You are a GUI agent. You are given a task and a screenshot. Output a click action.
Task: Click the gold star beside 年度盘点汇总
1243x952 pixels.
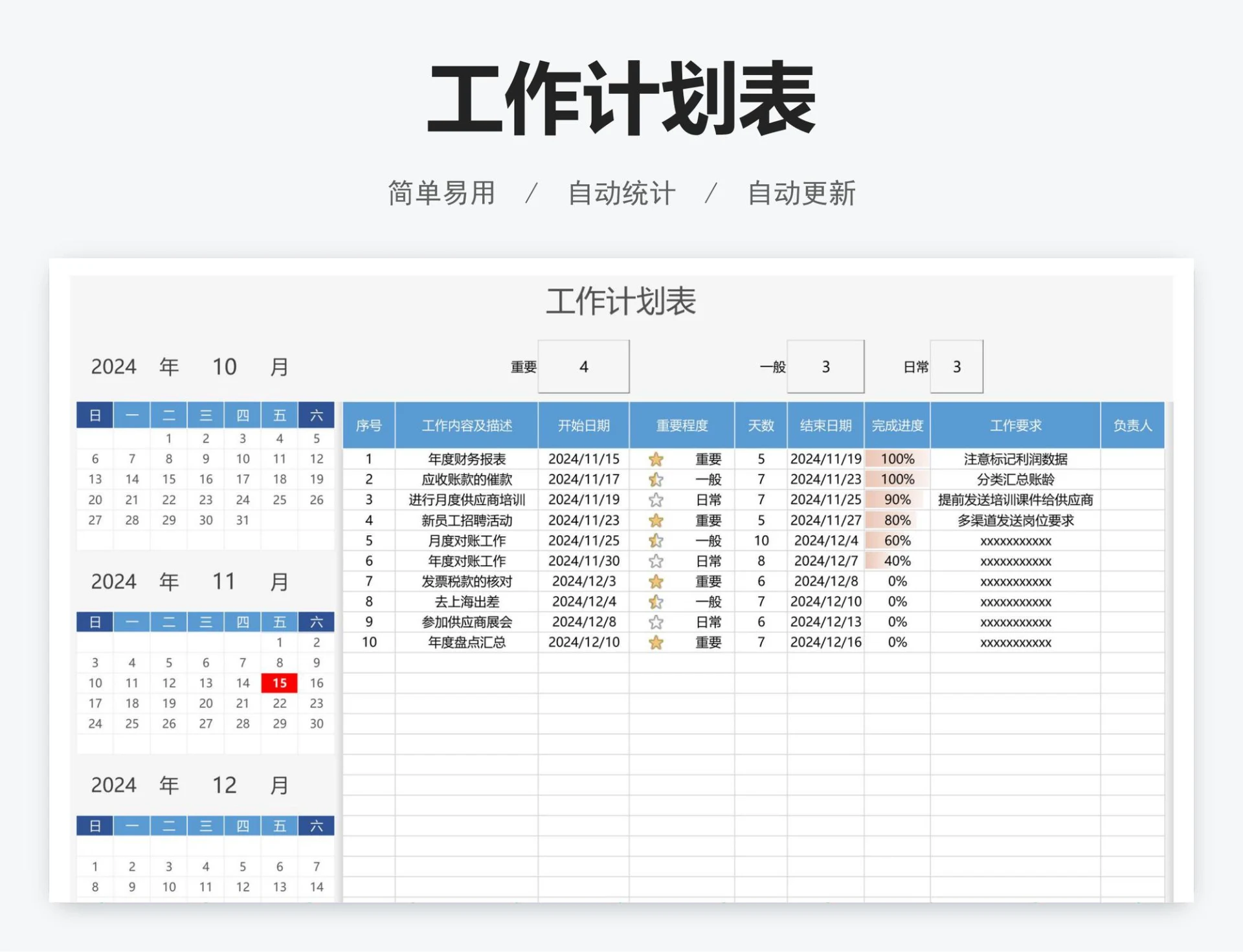pyautogui.click(x=656, y=642)
